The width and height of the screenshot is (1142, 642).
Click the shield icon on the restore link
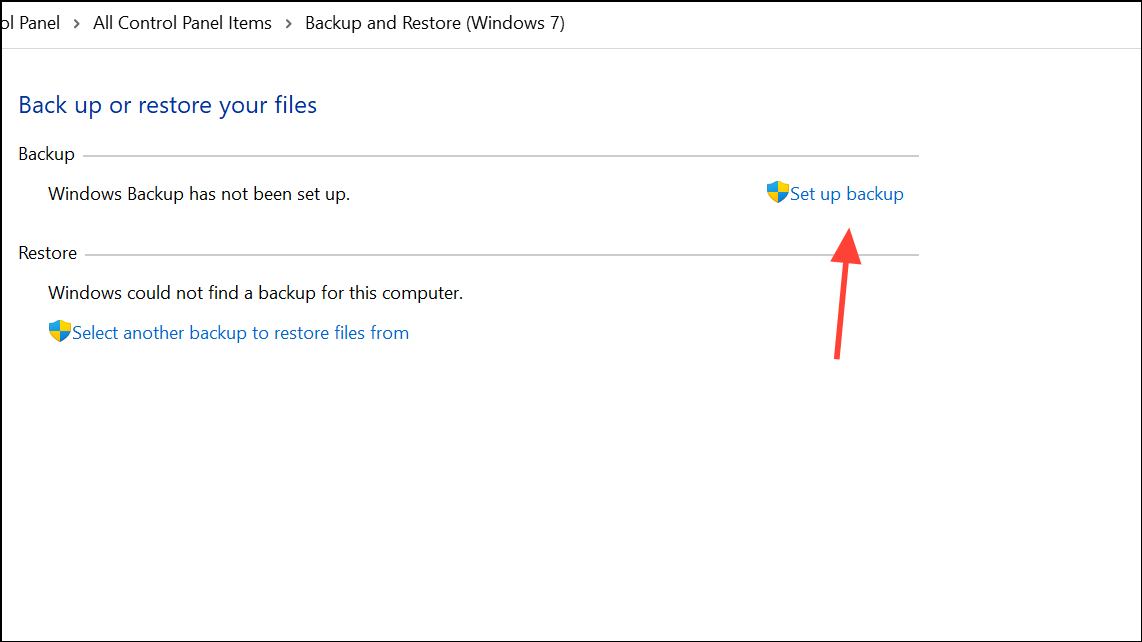pos(59,331)
